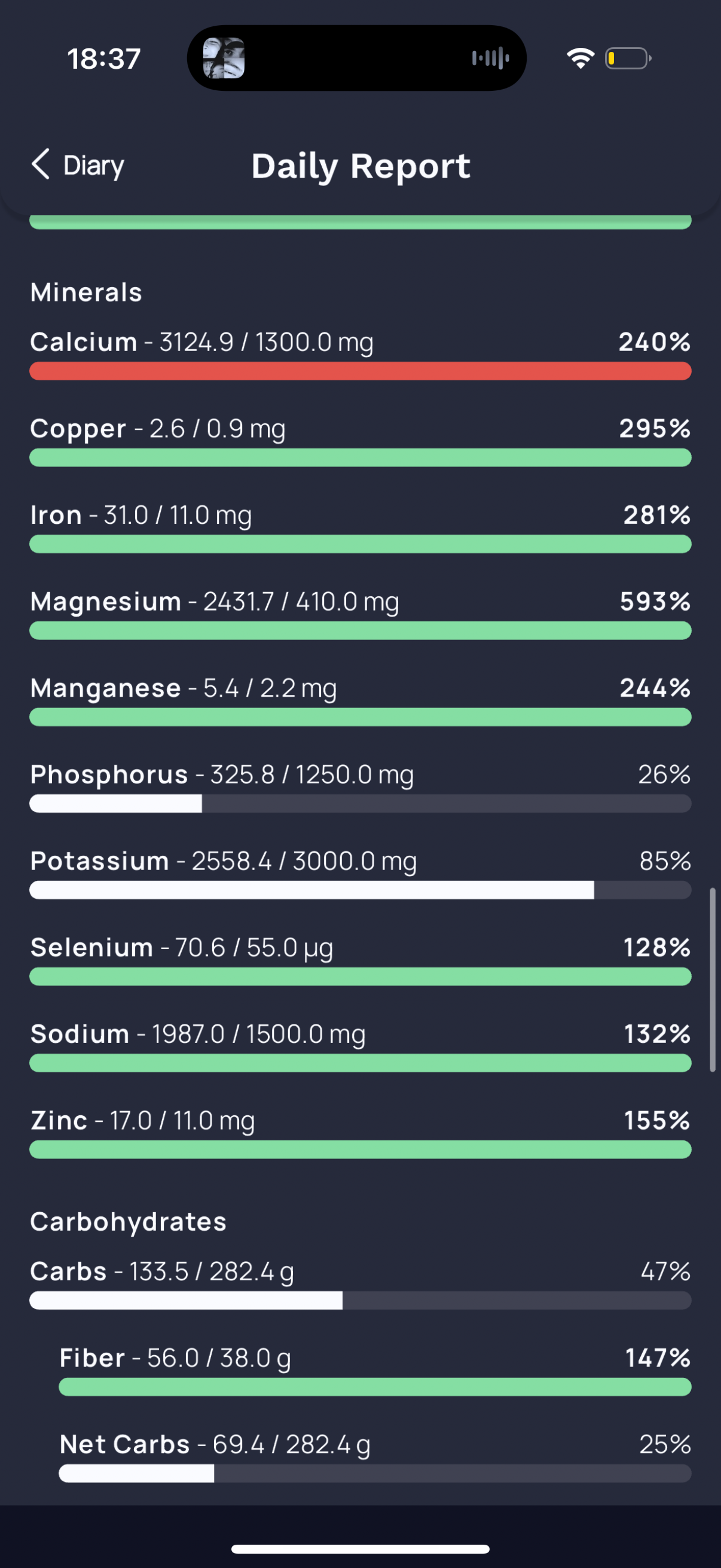Open the Copper nutrient entry

pyautogui.click(x=360, y=441)
